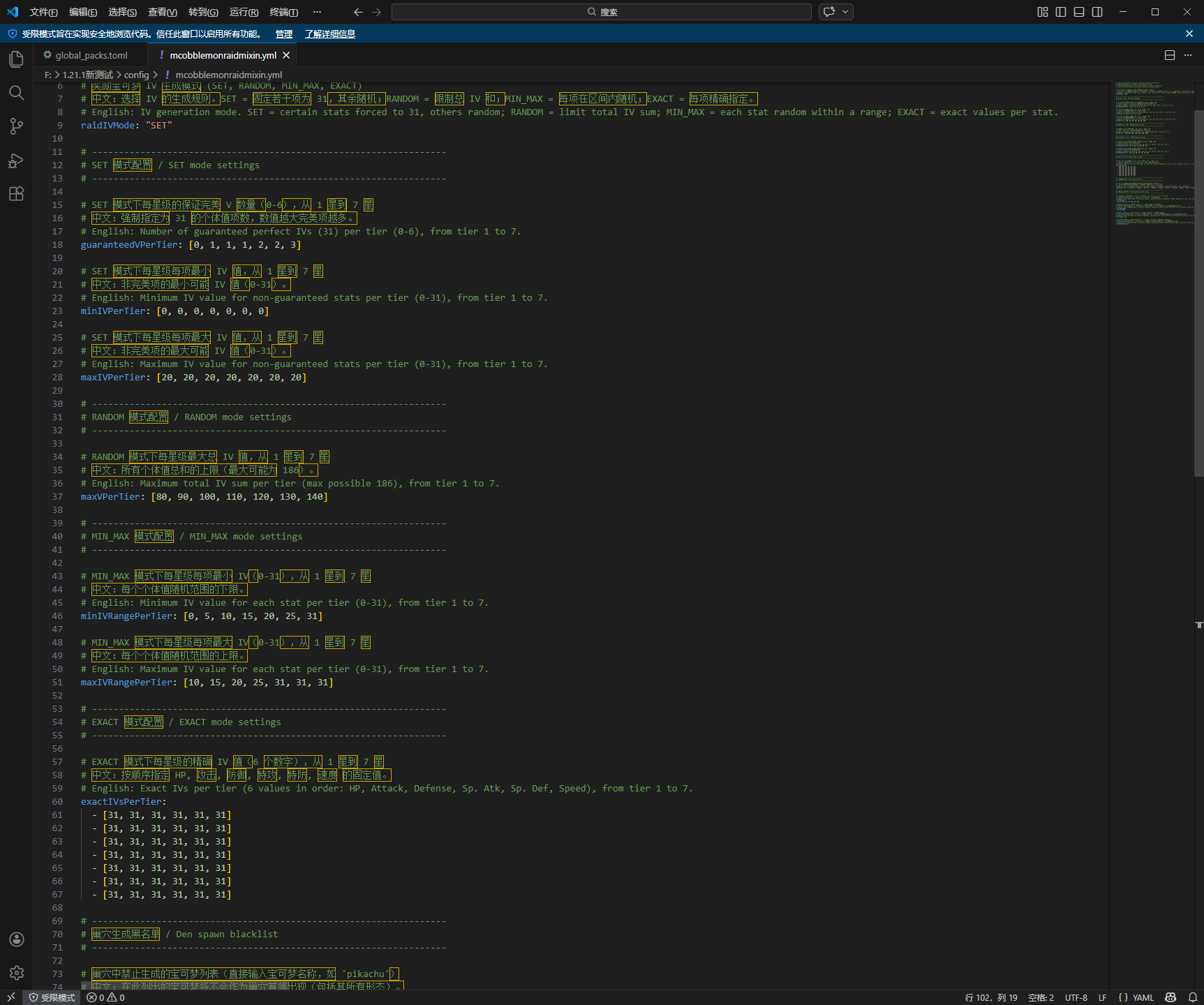Click the 搜索 command center box
The image size is (1204, 1005).
click(601, 12)
